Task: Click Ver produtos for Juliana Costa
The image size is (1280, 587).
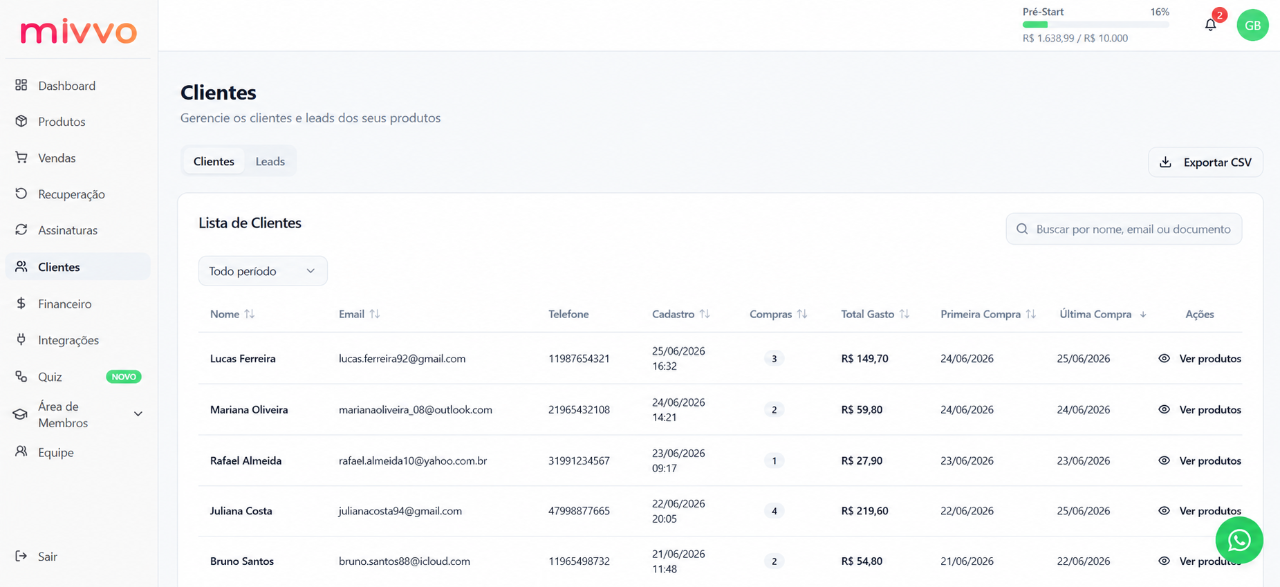Action: [x=1210, y=511]
